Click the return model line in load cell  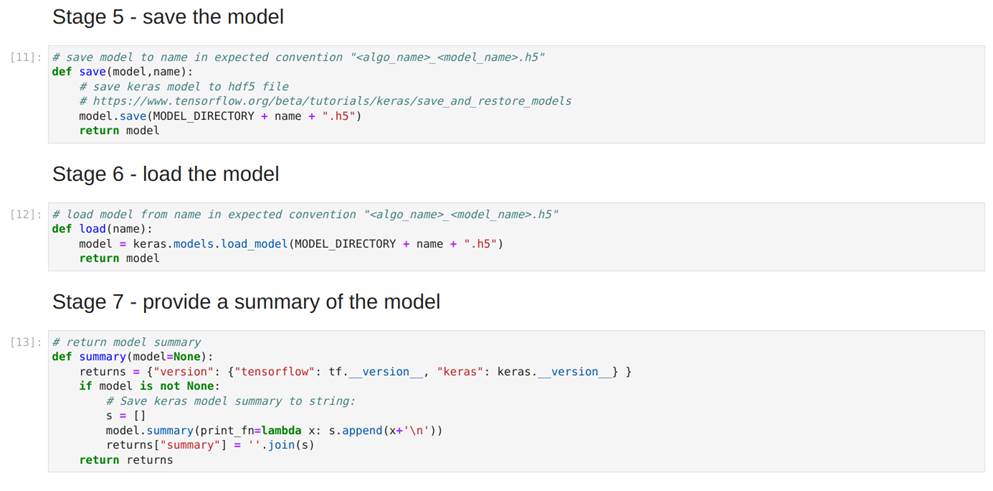[x=119, y=258]
